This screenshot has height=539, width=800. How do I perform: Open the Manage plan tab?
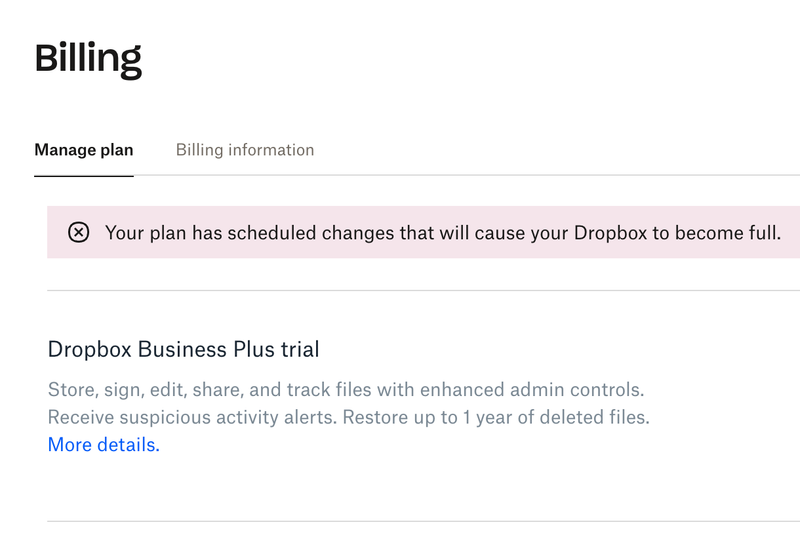tap(84, 150)
